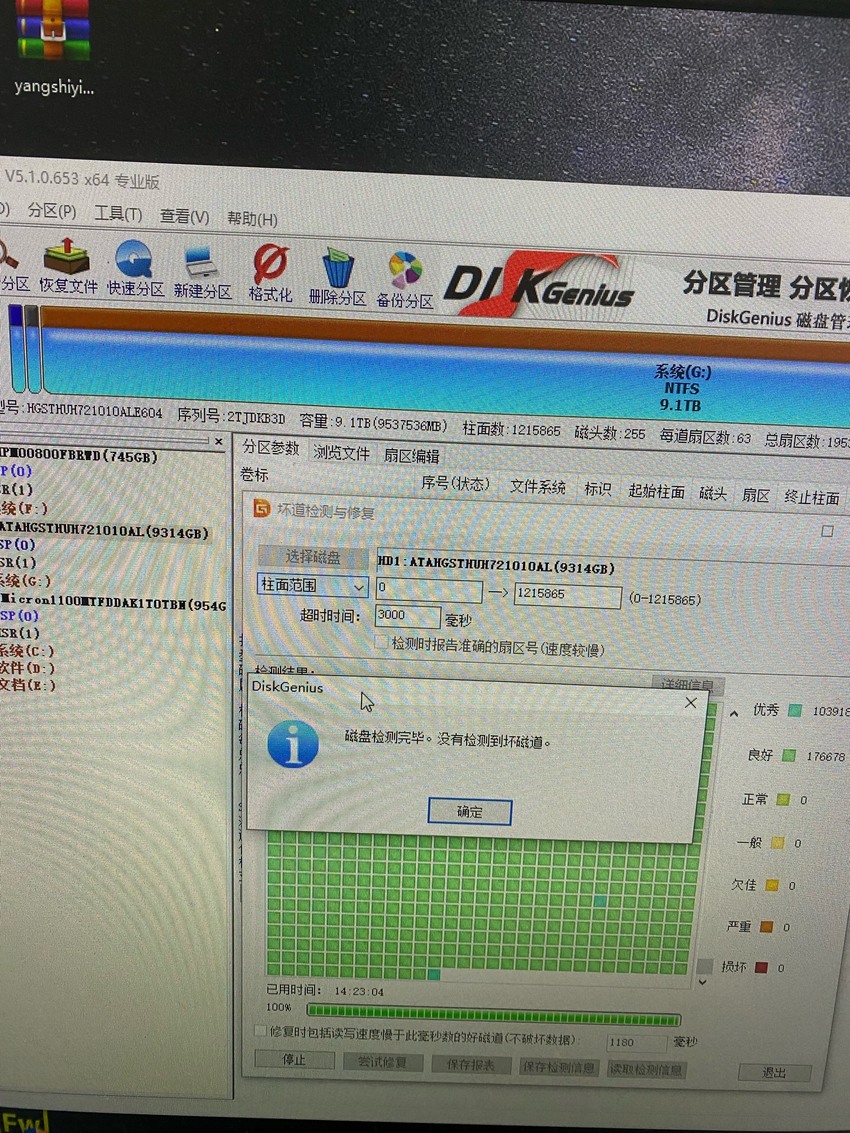Switch to the 分区参数 tab

tap(270, 448)
